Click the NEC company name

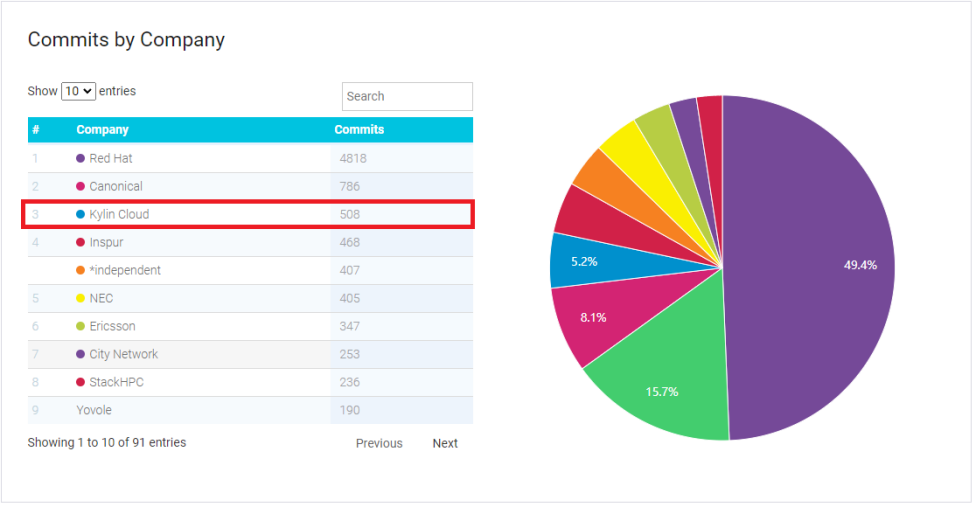(x=101, y=298)
